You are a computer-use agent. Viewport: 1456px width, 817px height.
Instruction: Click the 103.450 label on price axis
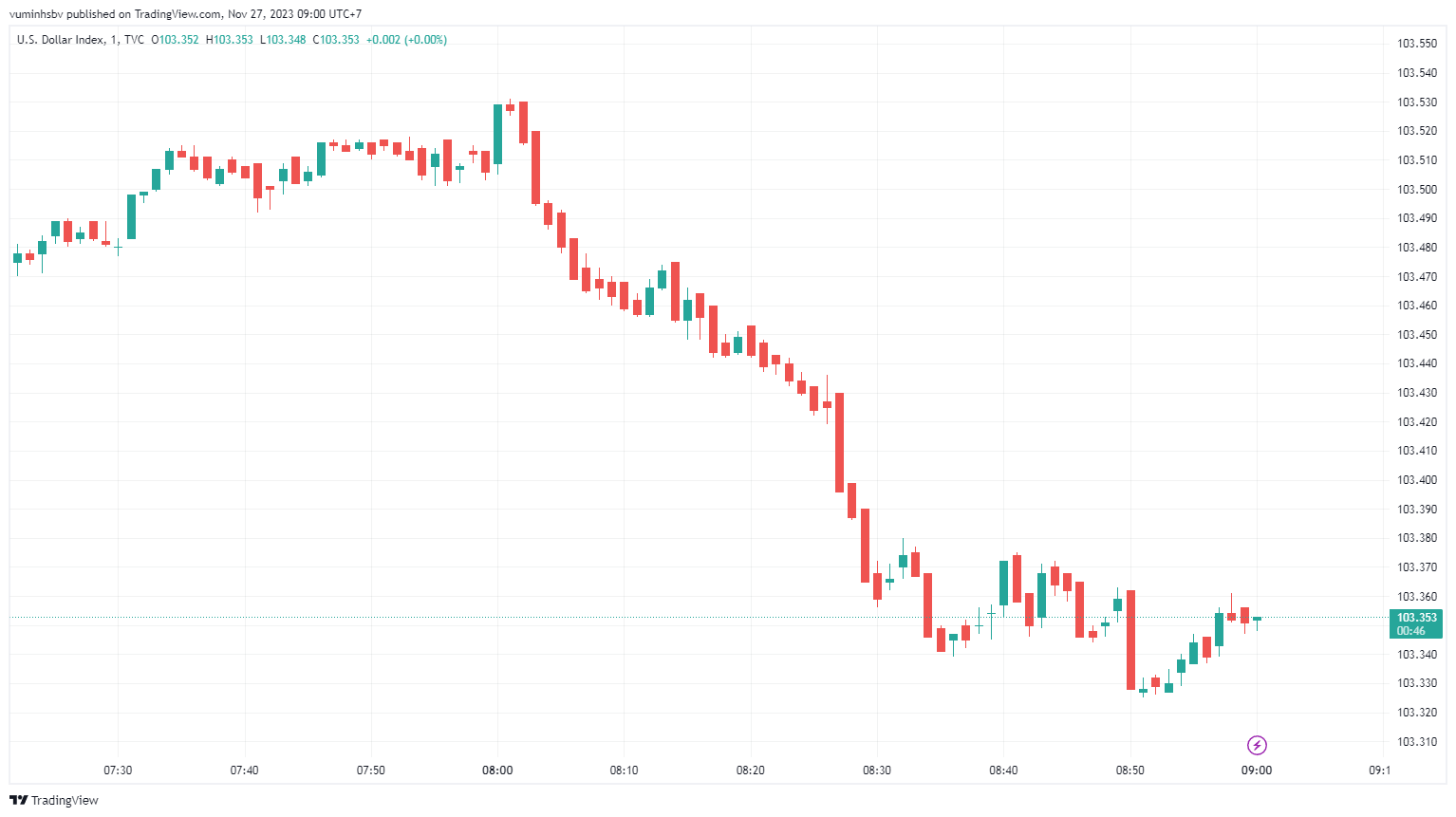1416,335
